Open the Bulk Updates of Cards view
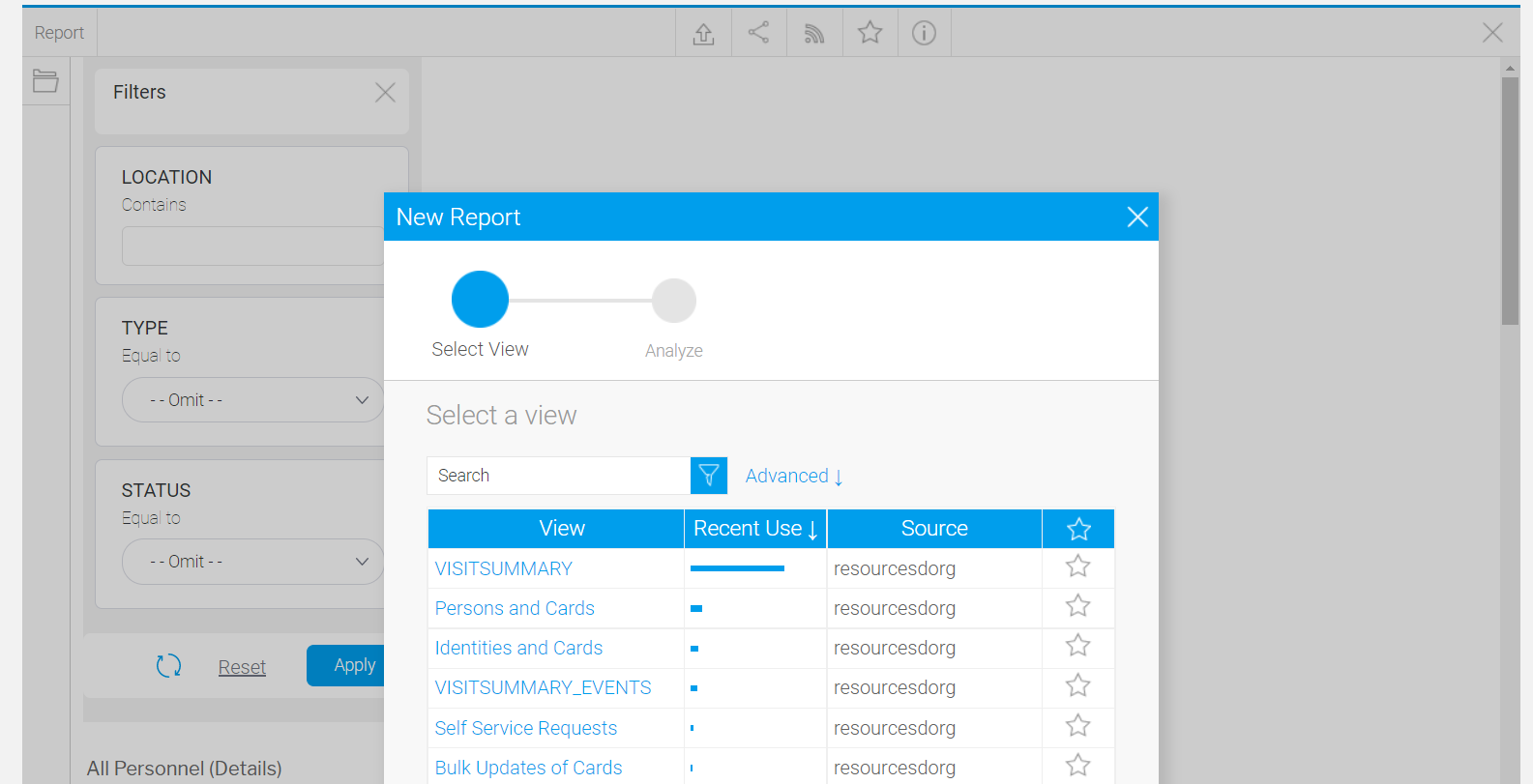This screenshot has height=784, width=1533. coord(528,769)
